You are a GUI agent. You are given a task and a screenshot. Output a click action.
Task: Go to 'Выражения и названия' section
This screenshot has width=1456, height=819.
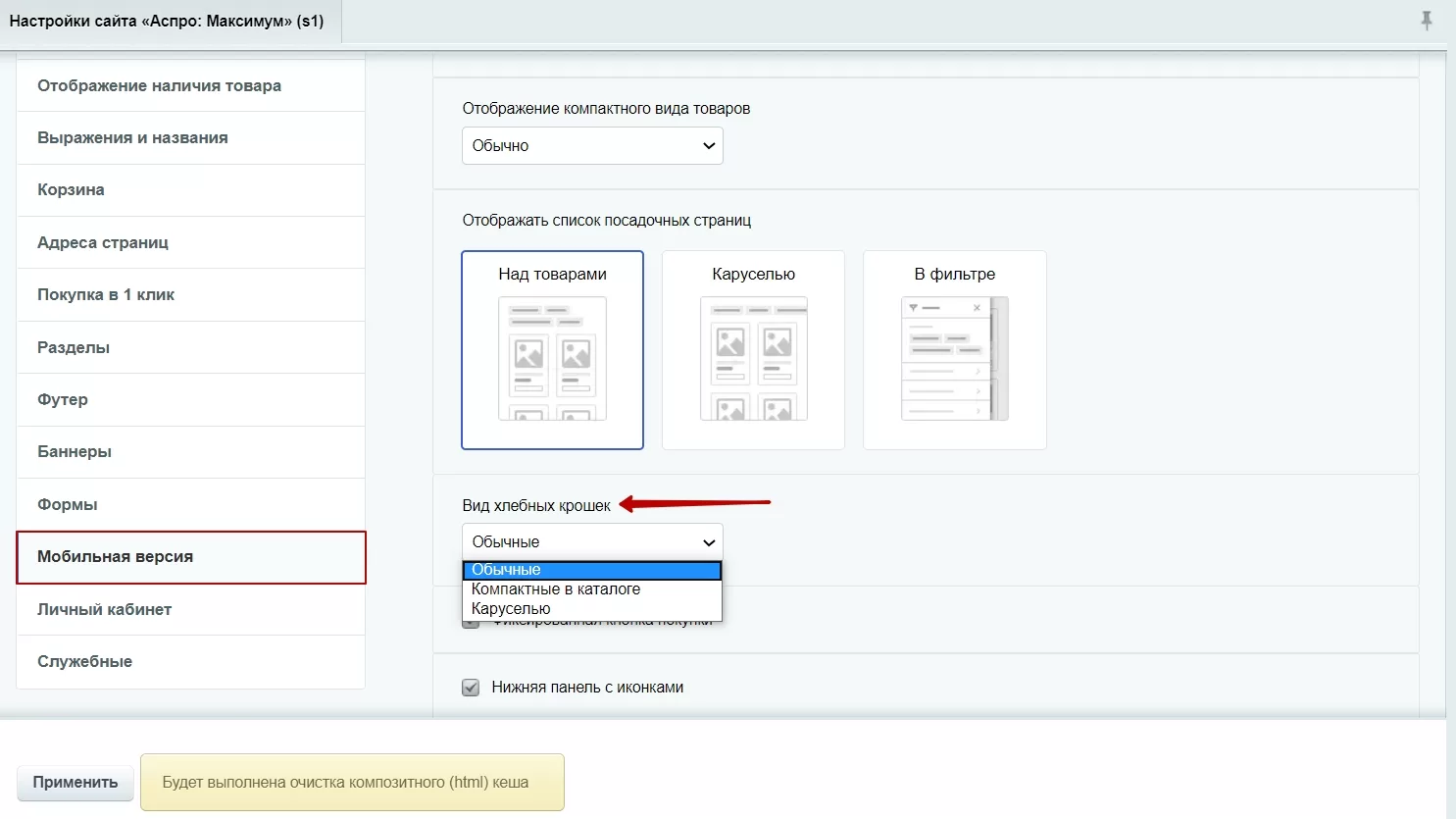pyautogui.click(x=191, y=138)
